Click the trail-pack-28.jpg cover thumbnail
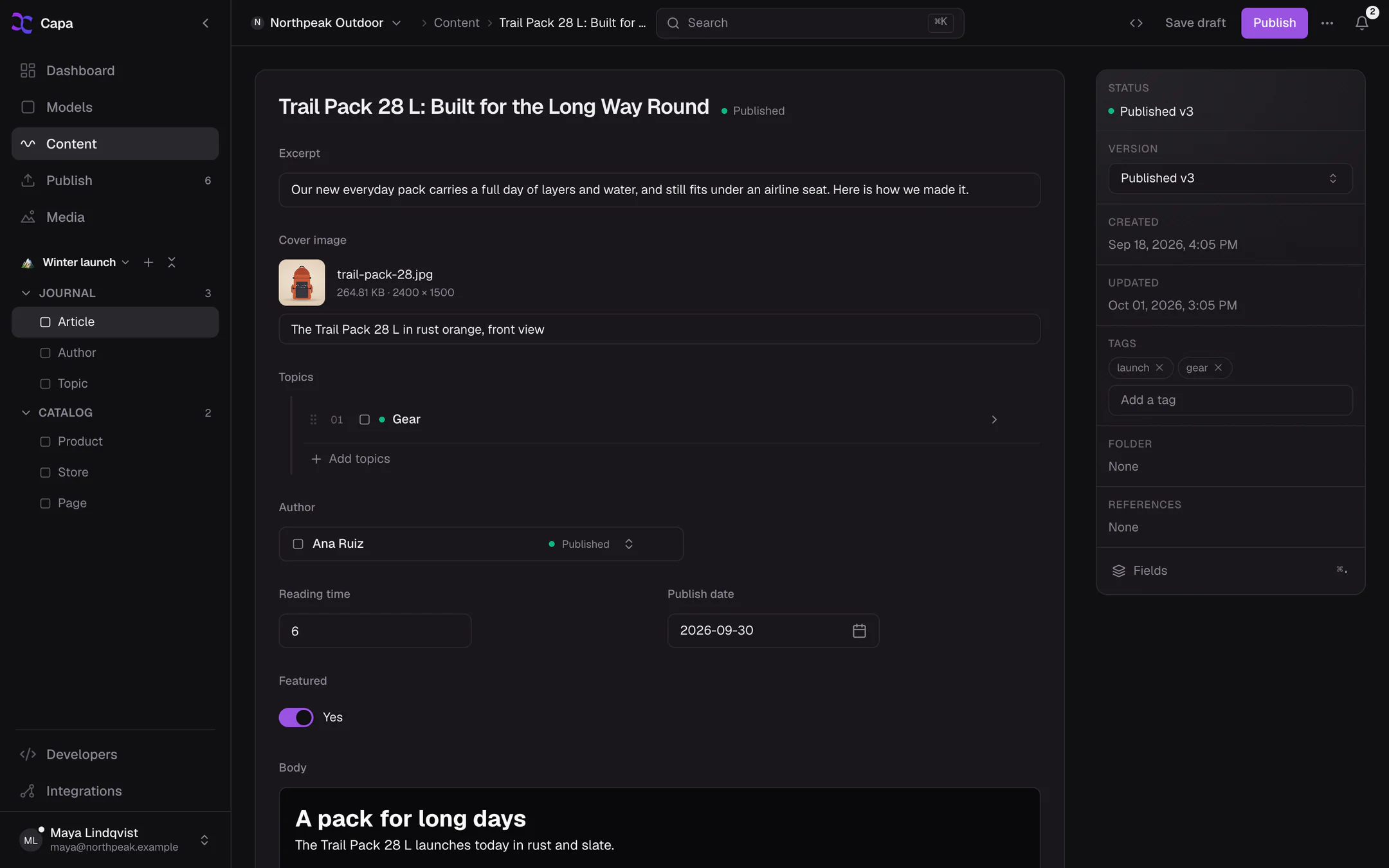 coord(302,283)
